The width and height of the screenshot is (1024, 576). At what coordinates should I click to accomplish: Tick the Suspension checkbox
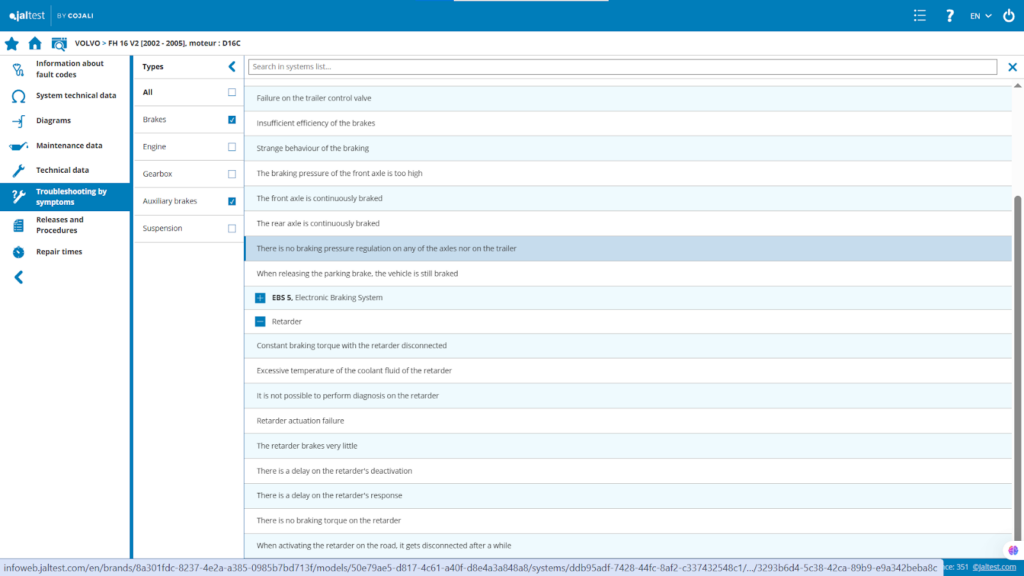point(232,229)
